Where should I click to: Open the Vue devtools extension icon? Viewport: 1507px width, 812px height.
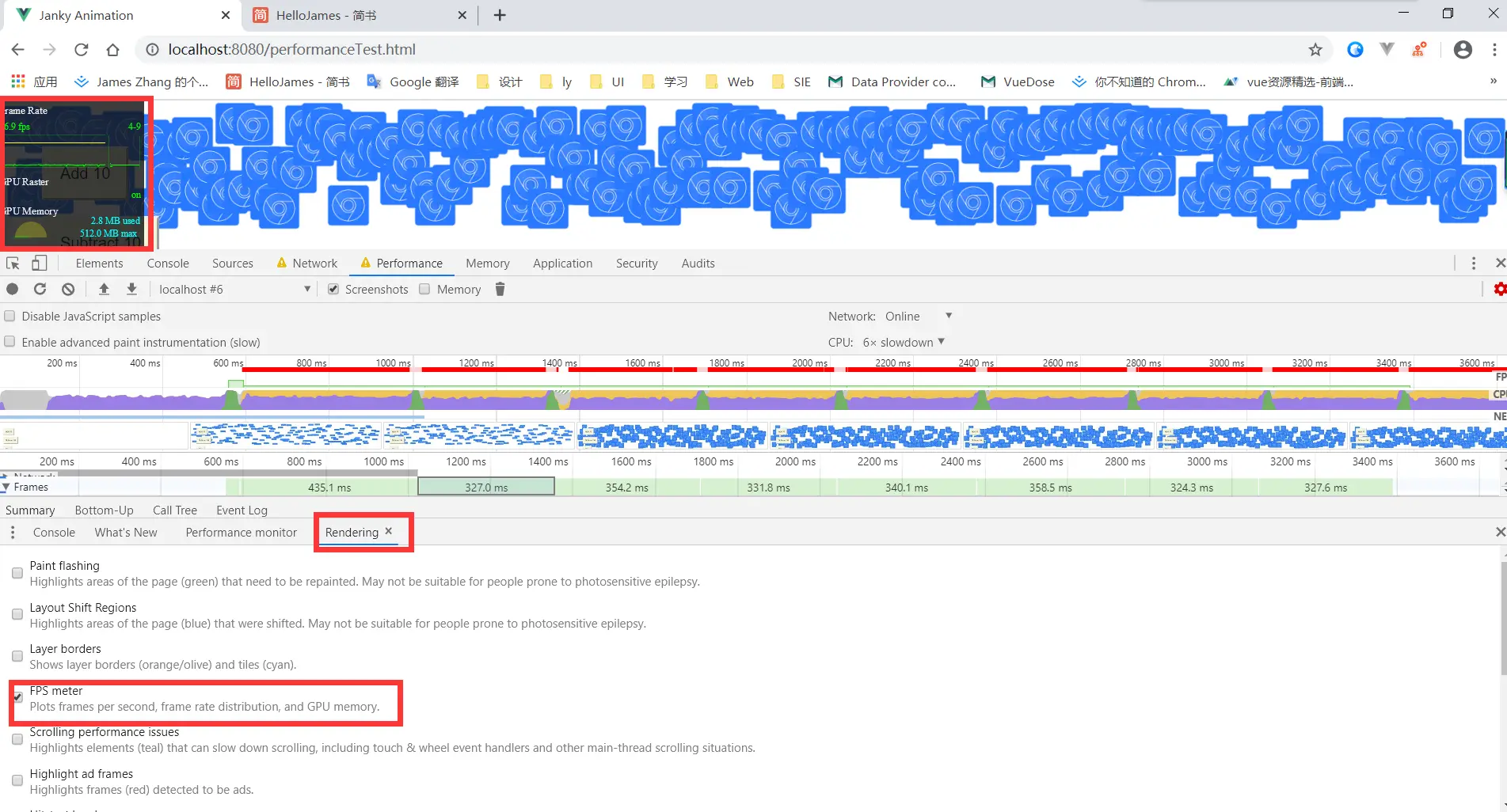(1387, 49)
